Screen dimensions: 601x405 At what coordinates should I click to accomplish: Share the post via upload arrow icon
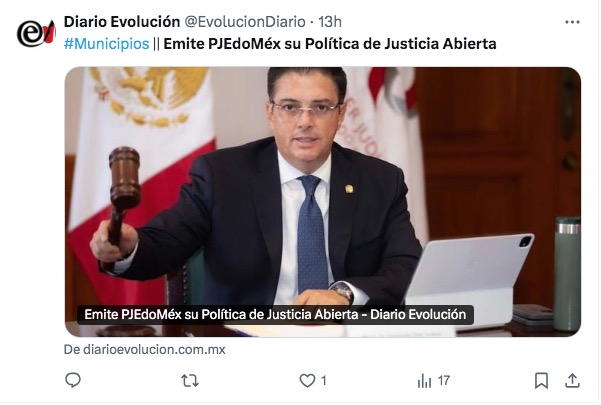[572, 381]
